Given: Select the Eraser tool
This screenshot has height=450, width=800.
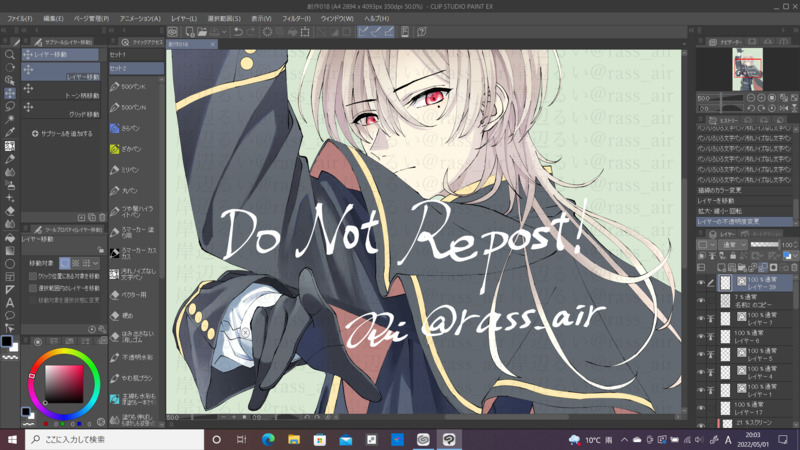Looking at the screenshot, I should point(9,211).
